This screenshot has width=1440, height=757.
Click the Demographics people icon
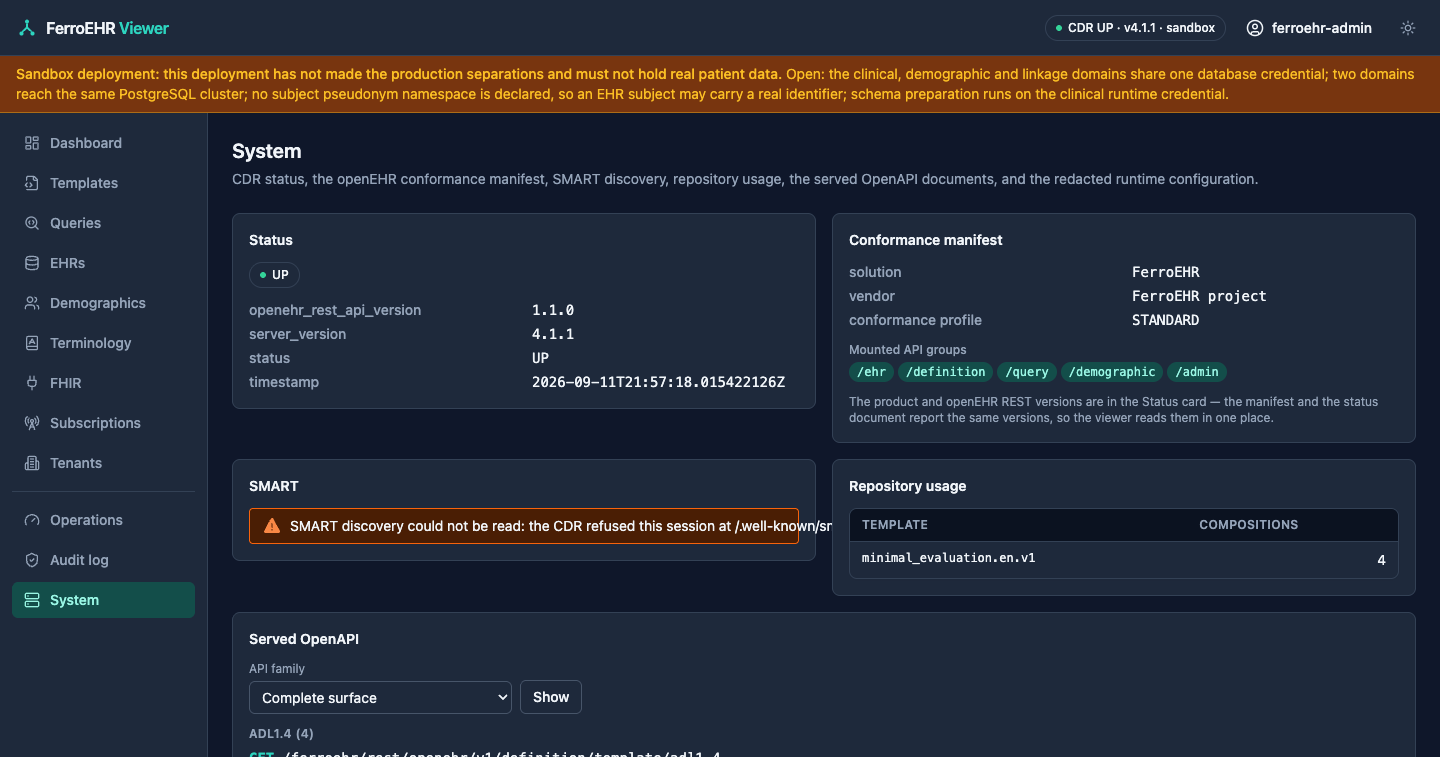(32, 303)
